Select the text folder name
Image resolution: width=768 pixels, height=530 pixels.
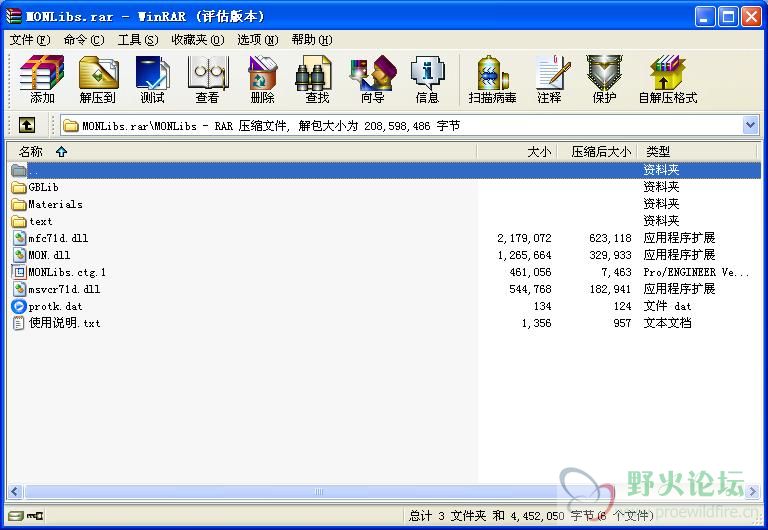[41, 221]
